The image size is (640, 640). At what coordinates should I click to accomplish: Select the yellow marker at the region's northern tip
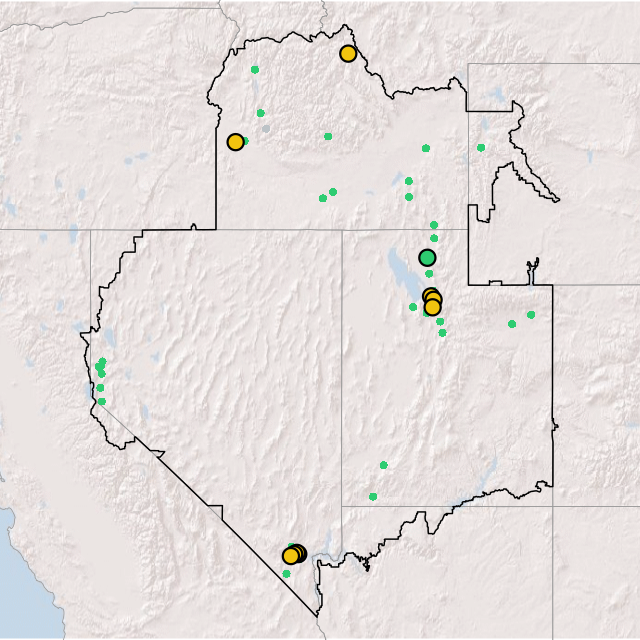tap(348, 53)
